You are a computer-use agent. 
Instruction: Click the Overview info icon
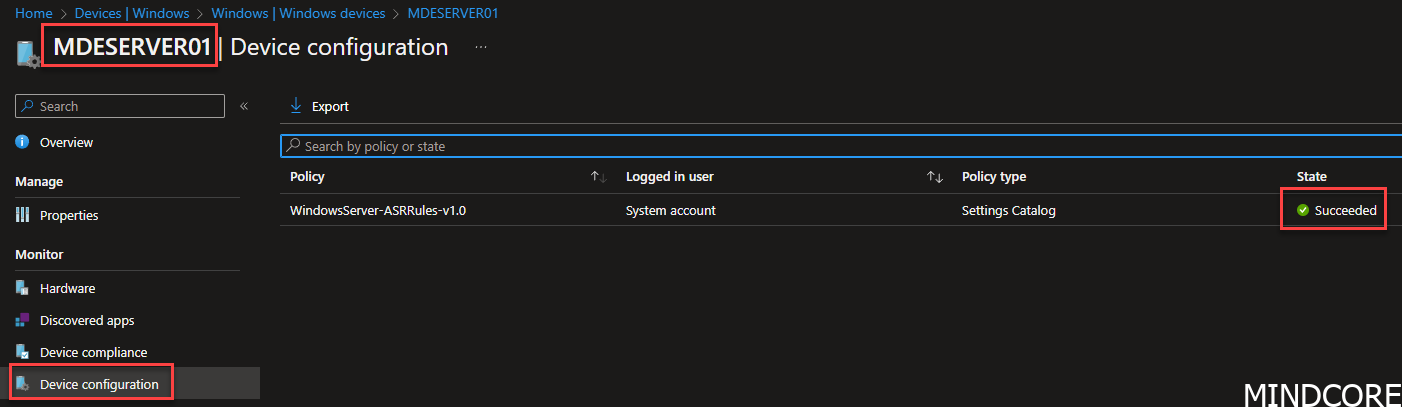coord(22,142)
